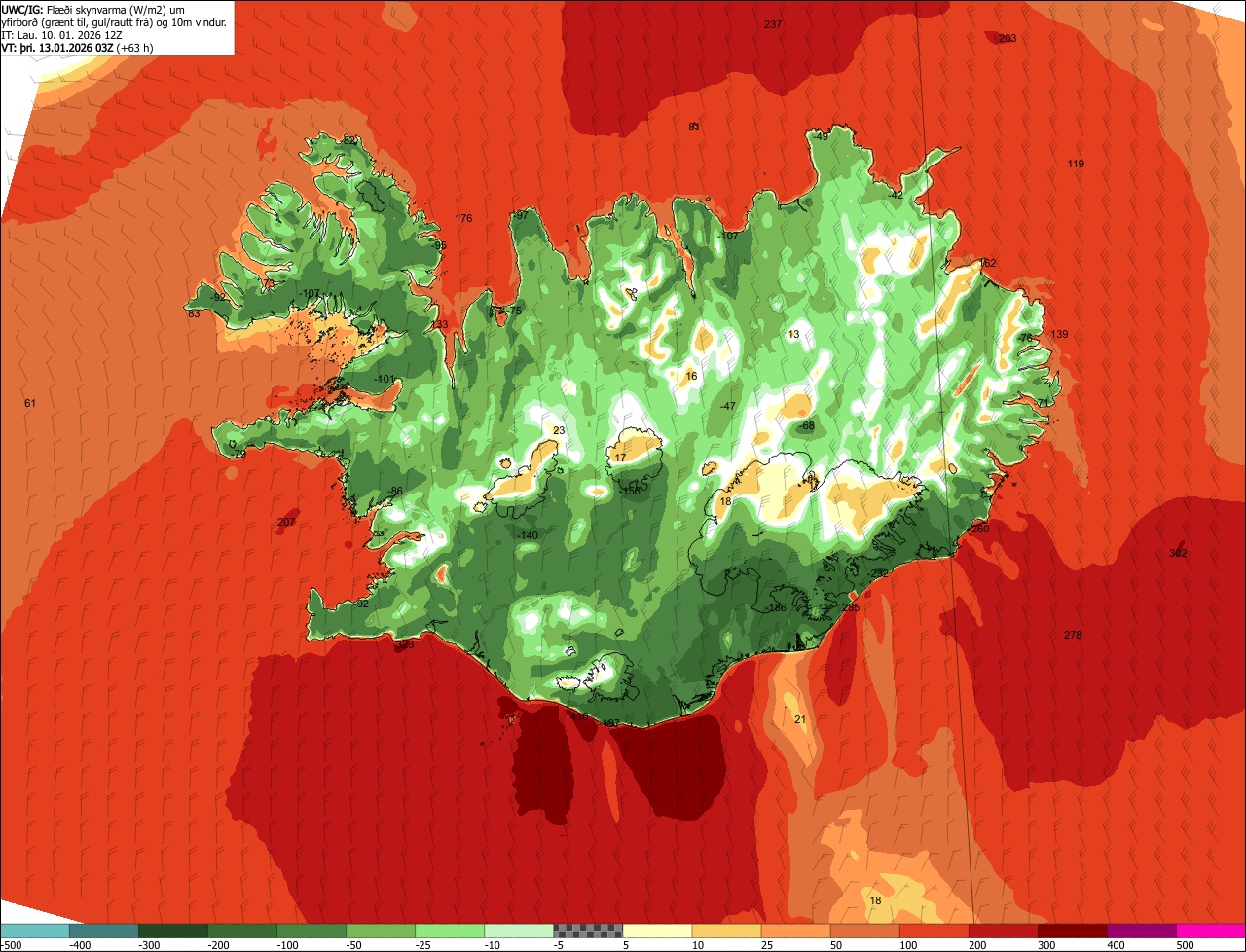
Task: Click the '-101' value in western Iceland
Action: tap(385, 379)
